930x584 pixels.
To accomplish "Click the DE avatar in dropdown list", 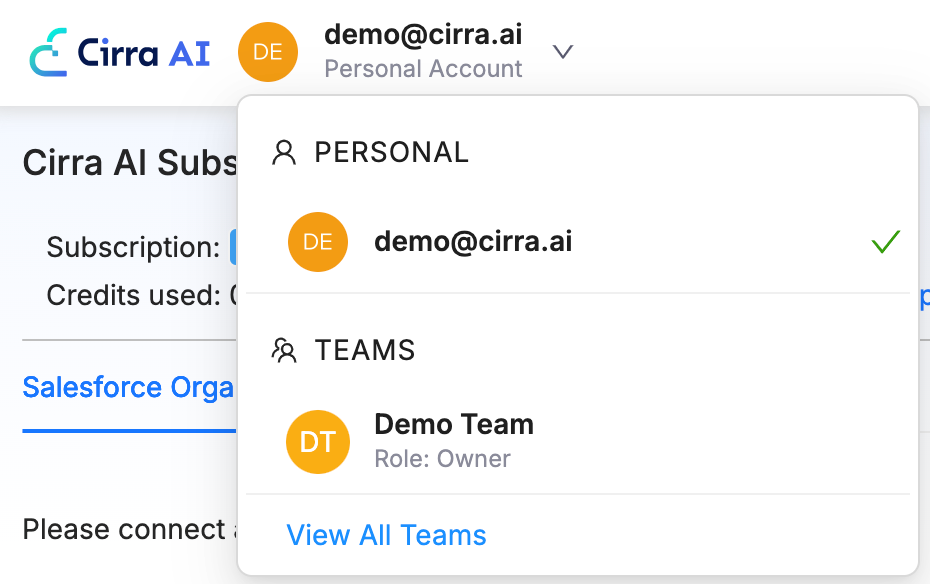I will point(318,242).
